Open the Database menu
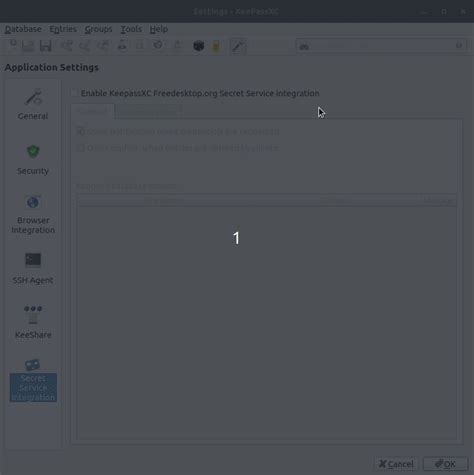This screenshot has width=474, height=475. click(x=23, y=29)
